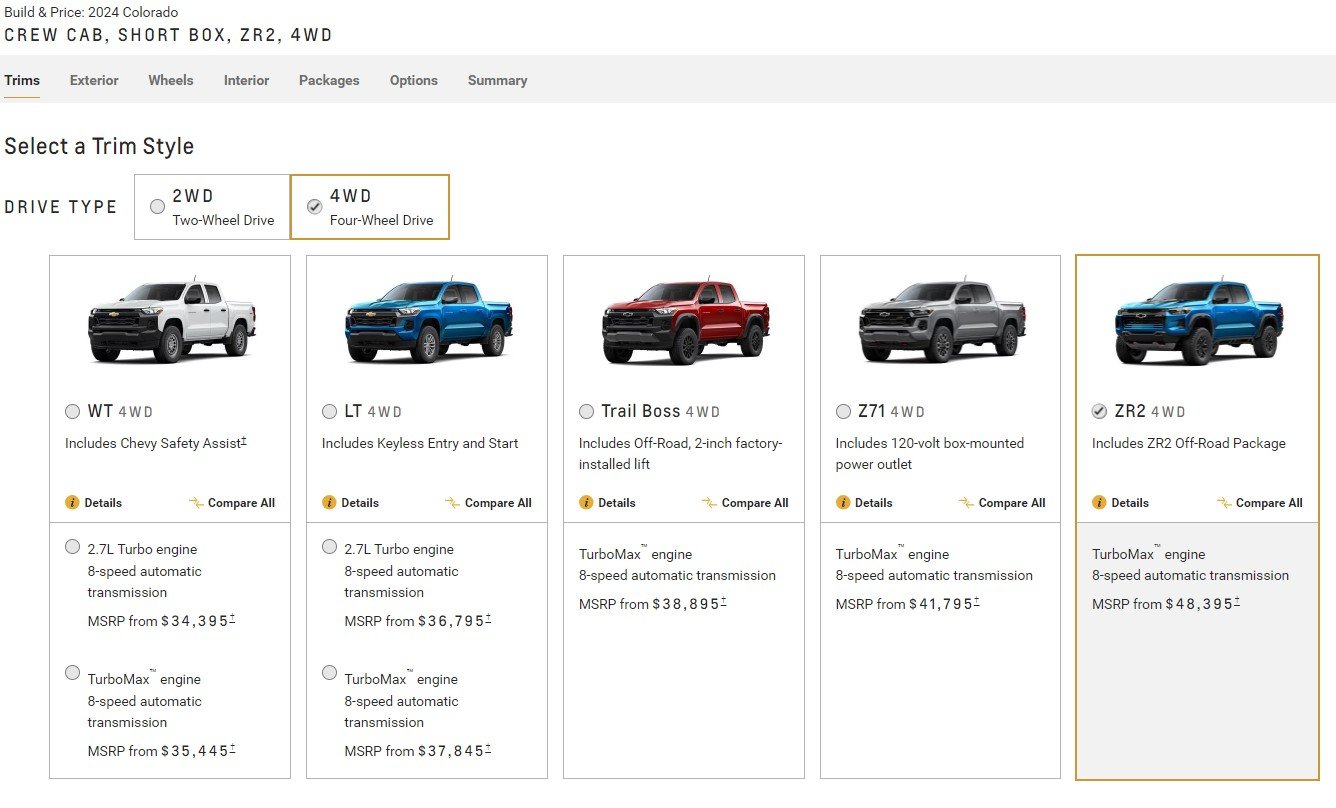Click Compare All on the Trail Boss card
The width and height of the screenshot is (1336, 808).
pos(755,503)
